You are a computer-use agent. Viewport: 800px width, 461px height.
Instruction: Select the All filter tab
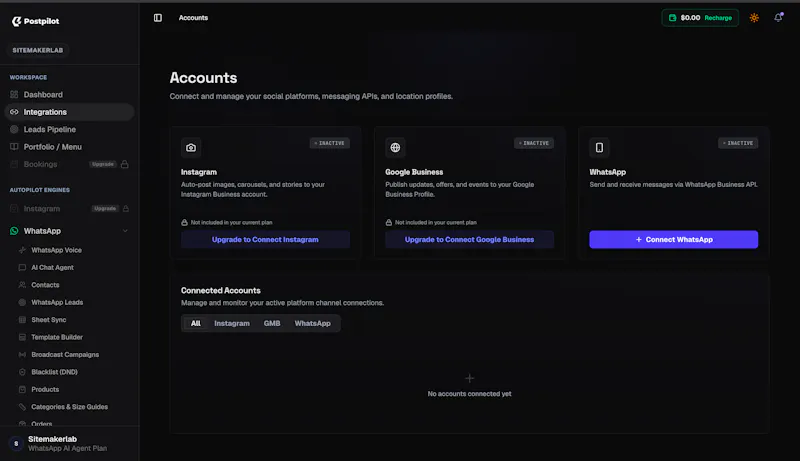tap(195, 323)
